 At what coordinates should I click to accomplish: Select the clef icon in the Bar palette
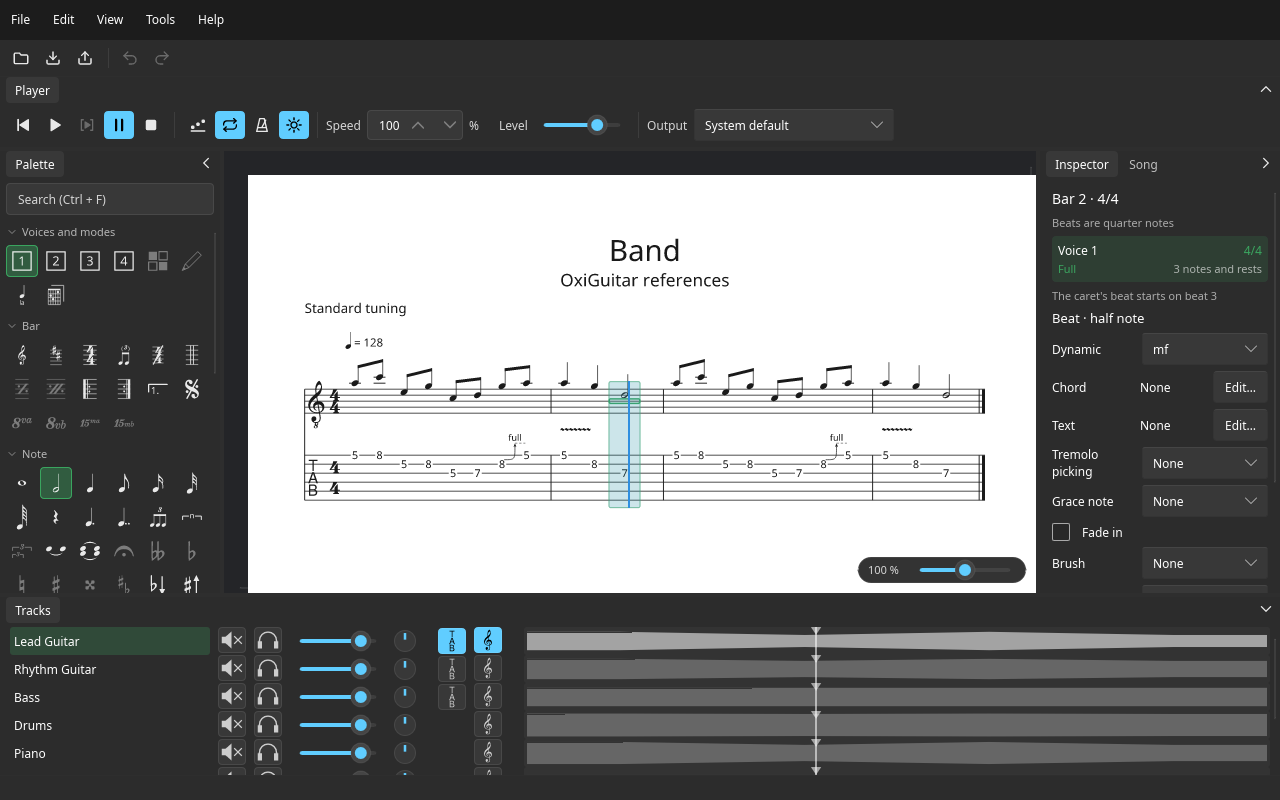coord(22,355)
